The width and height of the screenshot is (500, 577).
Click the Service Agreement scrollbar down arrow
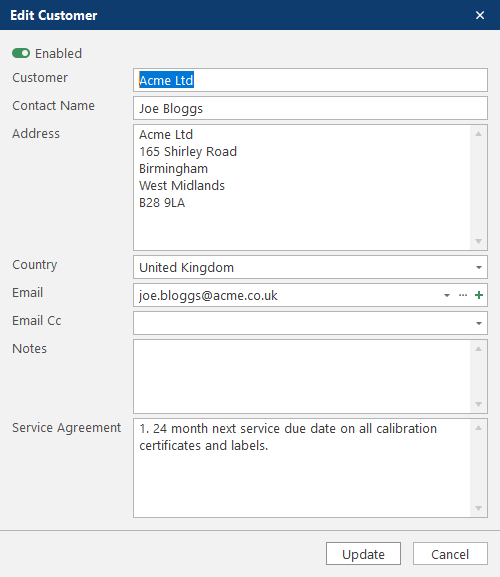478,509
